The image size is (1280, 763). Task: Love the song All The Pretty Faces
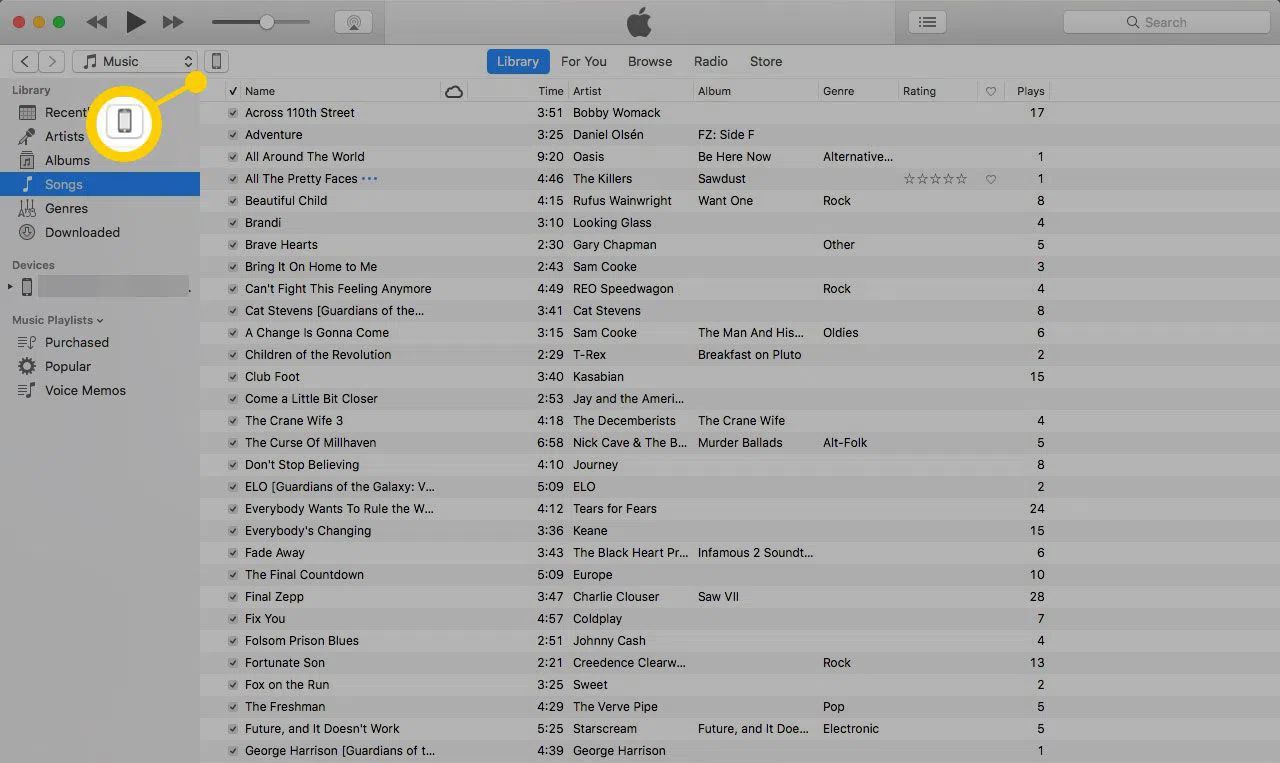pyautogui.click(x=991, y=179)
